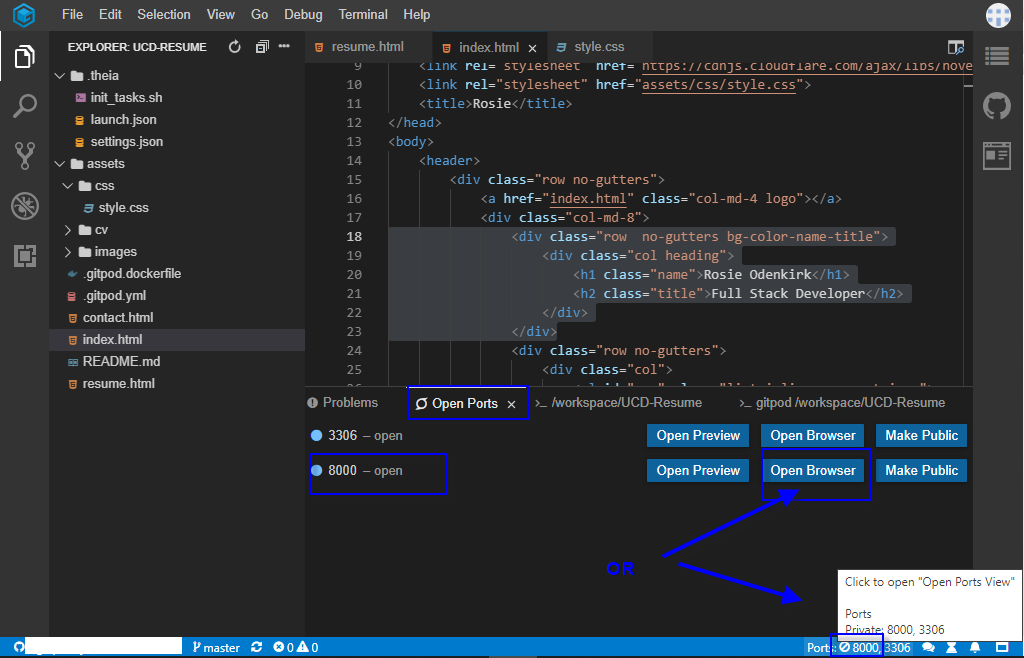Expand the cv folder
The image size is (1024, 658).
pyautogui.click(x=68, y=230)
